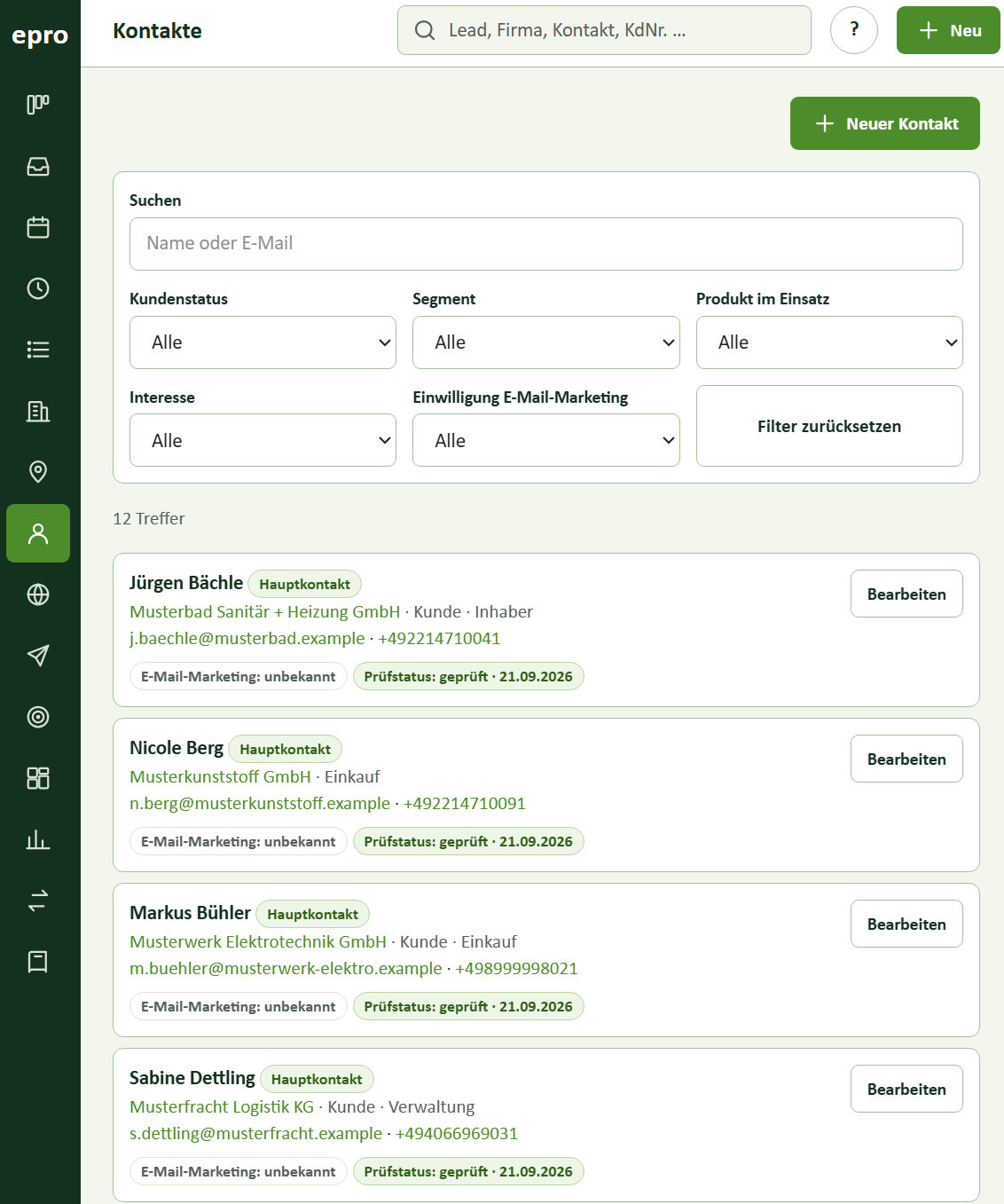Open the paper plane sidebar icon

(x=38, y=656)
